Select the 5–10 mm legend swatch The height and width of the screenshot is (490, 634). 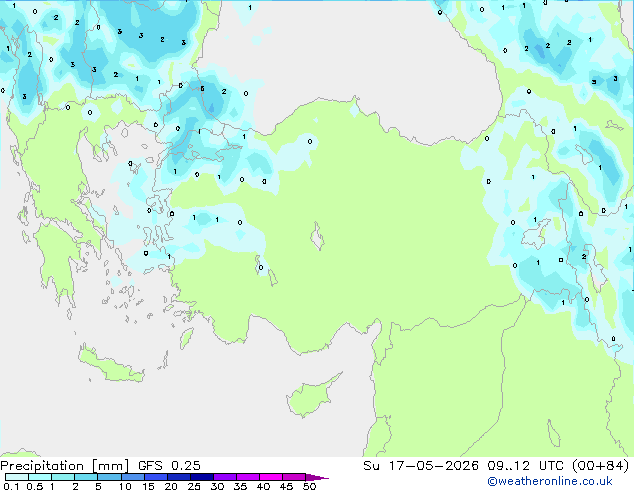click(x=109, y=477)
